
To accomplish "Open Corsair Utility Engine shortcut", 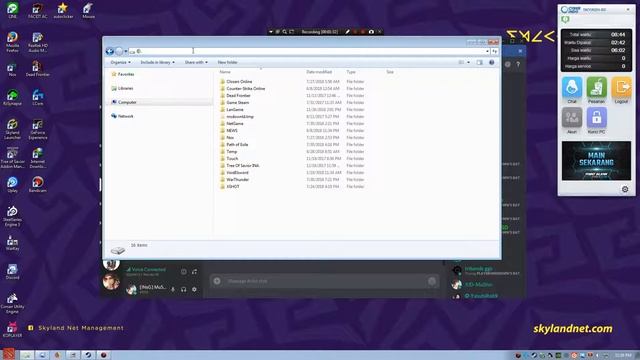I will coord(12,303).
